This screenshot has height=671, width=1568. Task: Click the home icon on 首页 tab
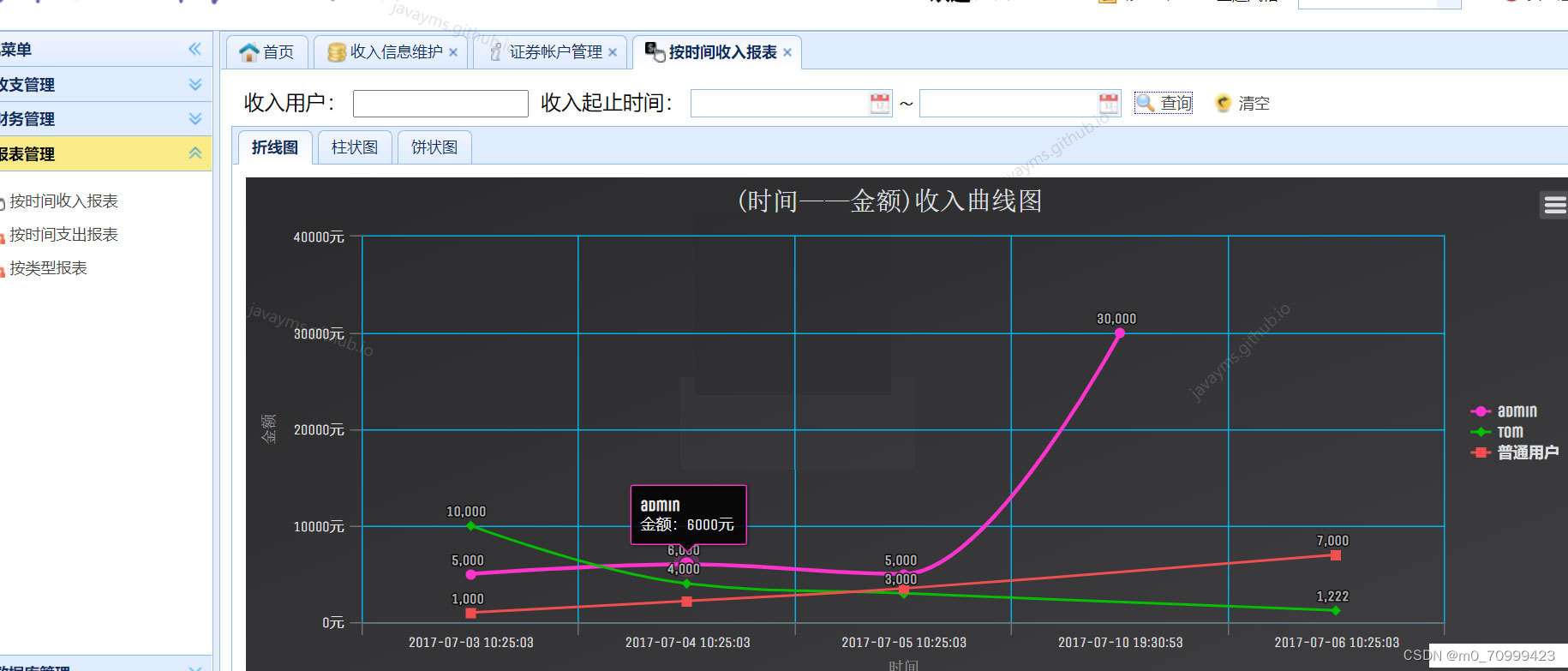249,52
